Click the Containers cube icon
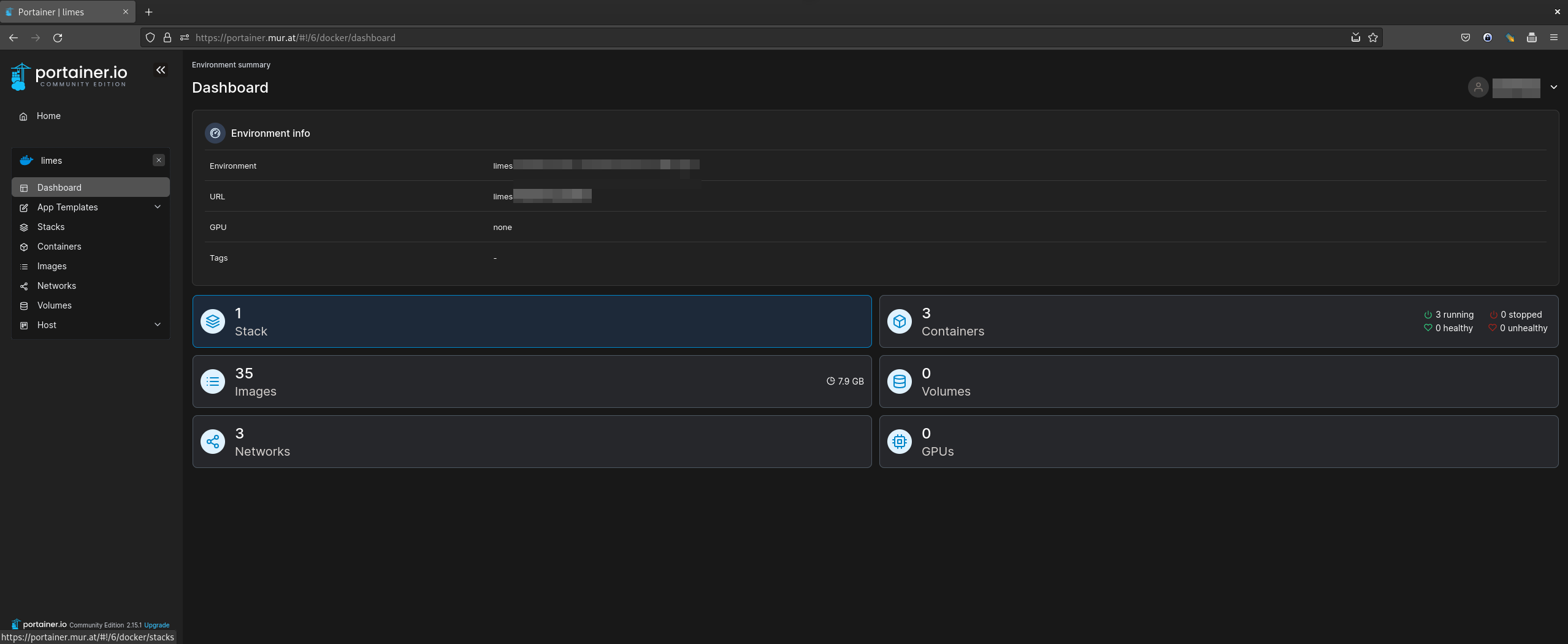The height and width of the screenshot is (644, 1568). [x=899, y=321]
